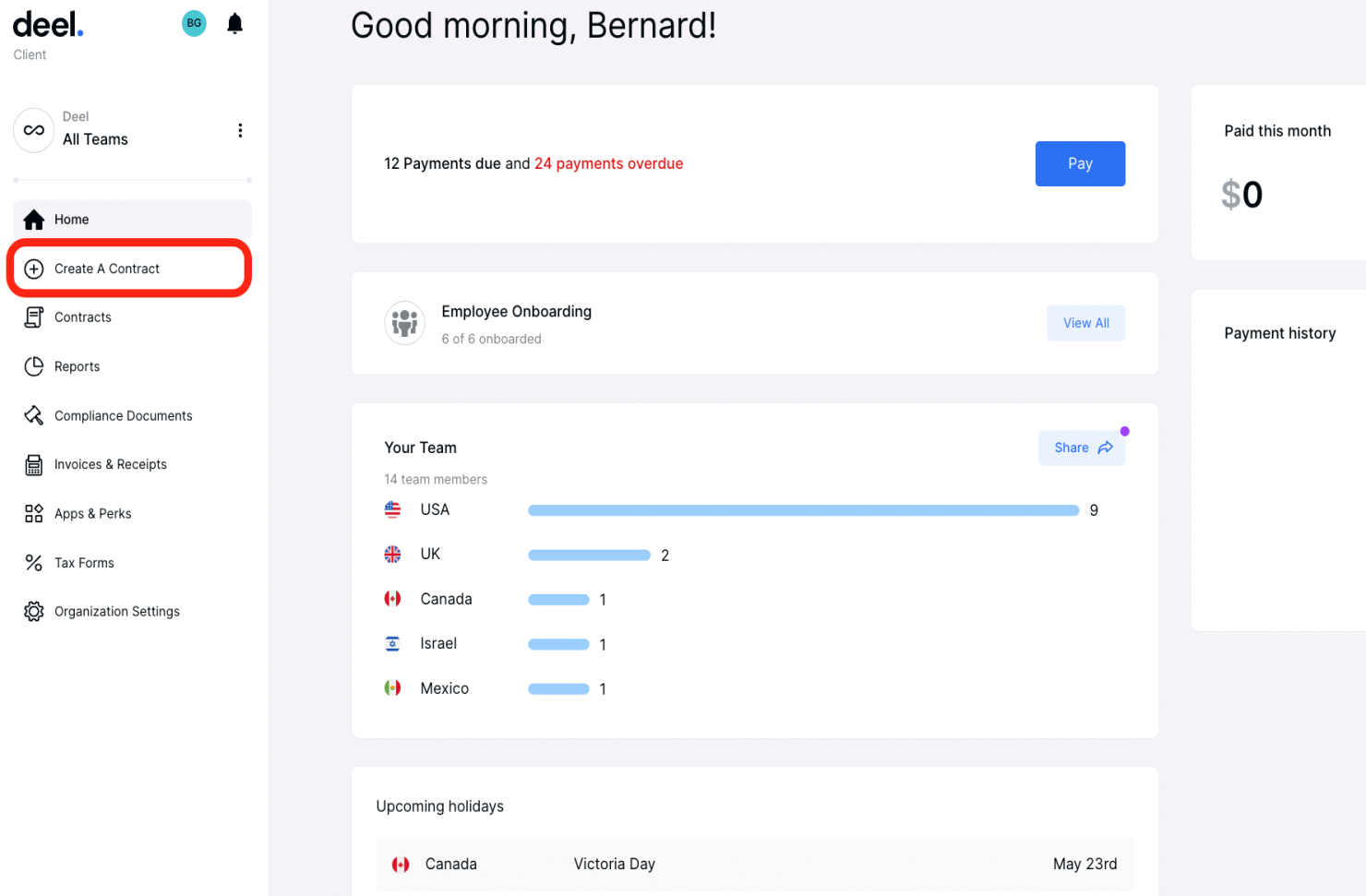Screen dimensions: 1366x896
Task: Click the Reports pie chart icon
Action: (34, 366)
